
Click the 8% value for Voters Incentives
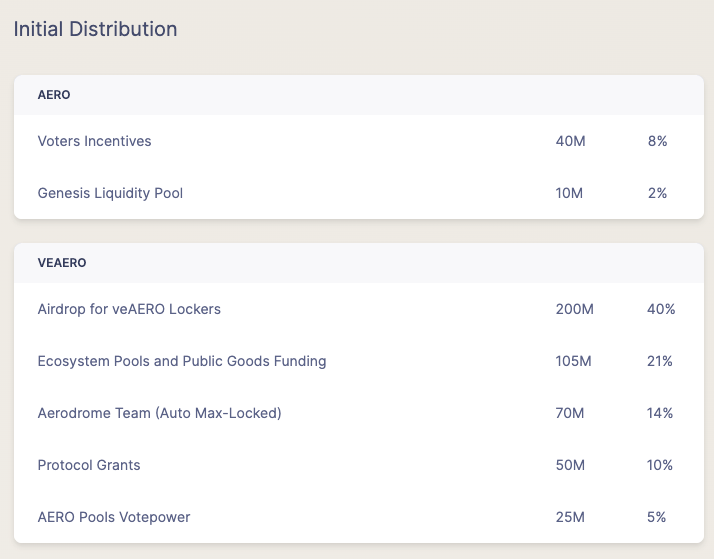tap(658, 141)
